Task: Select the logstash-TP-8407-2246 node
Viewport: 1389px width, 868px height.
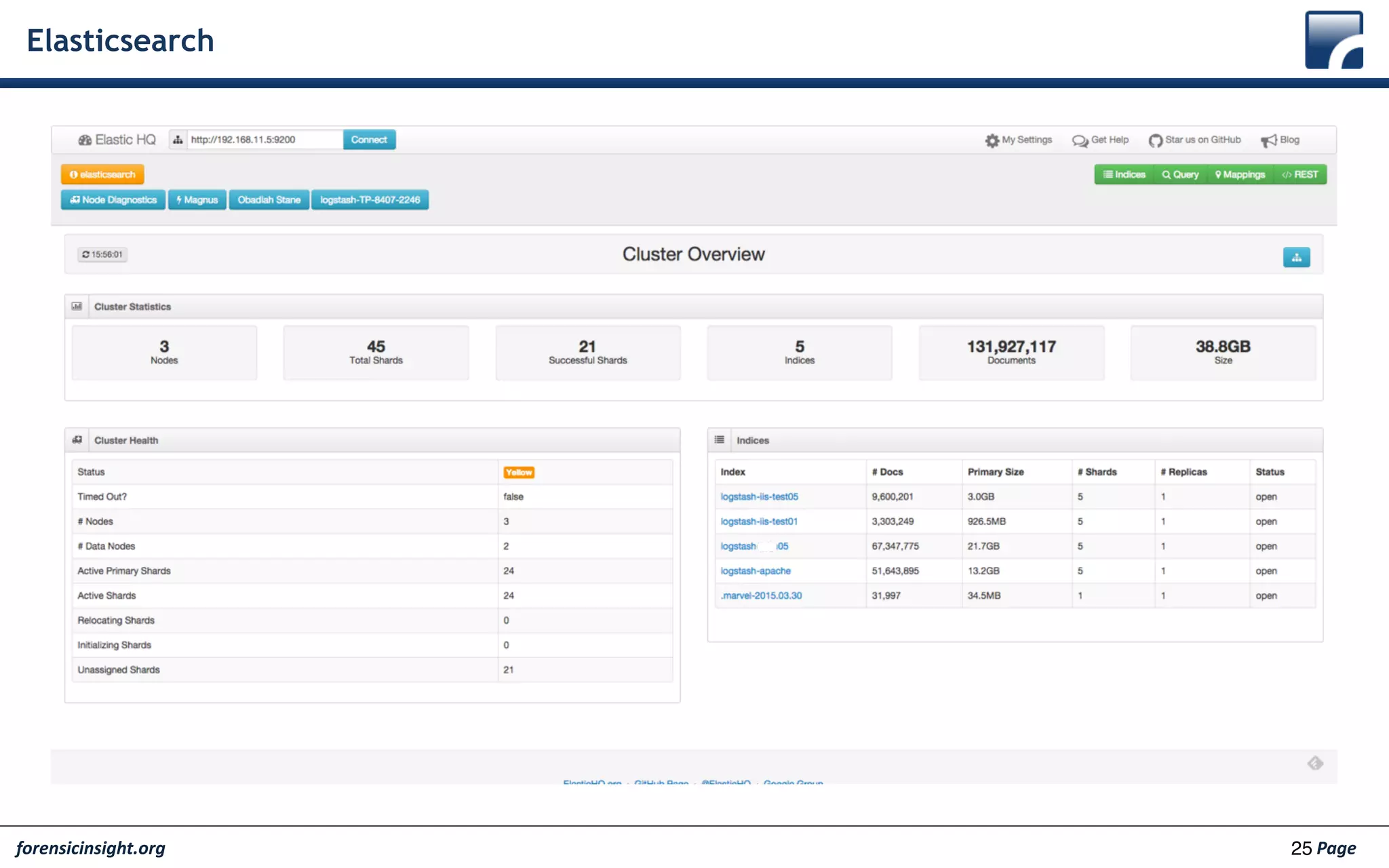Action: coord(370,200)
